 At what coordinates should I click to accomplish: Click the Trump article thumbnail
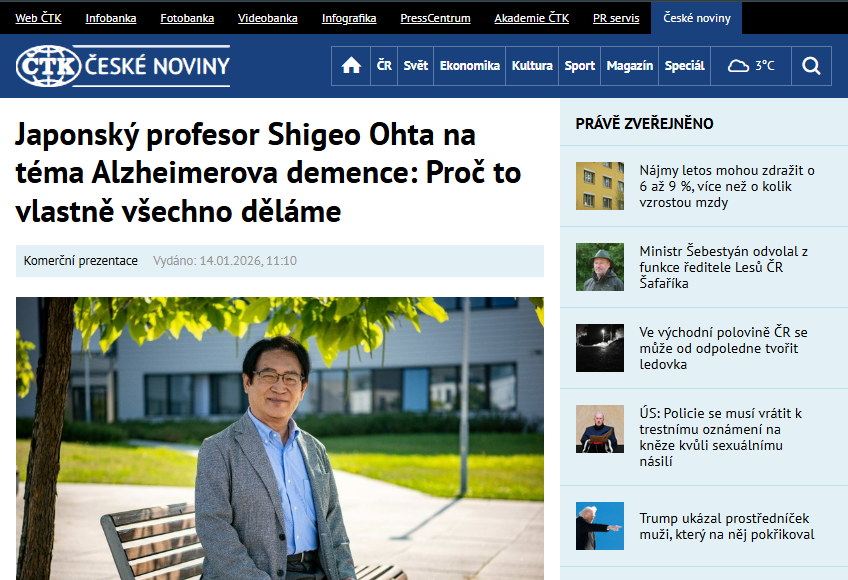(600, 526)
